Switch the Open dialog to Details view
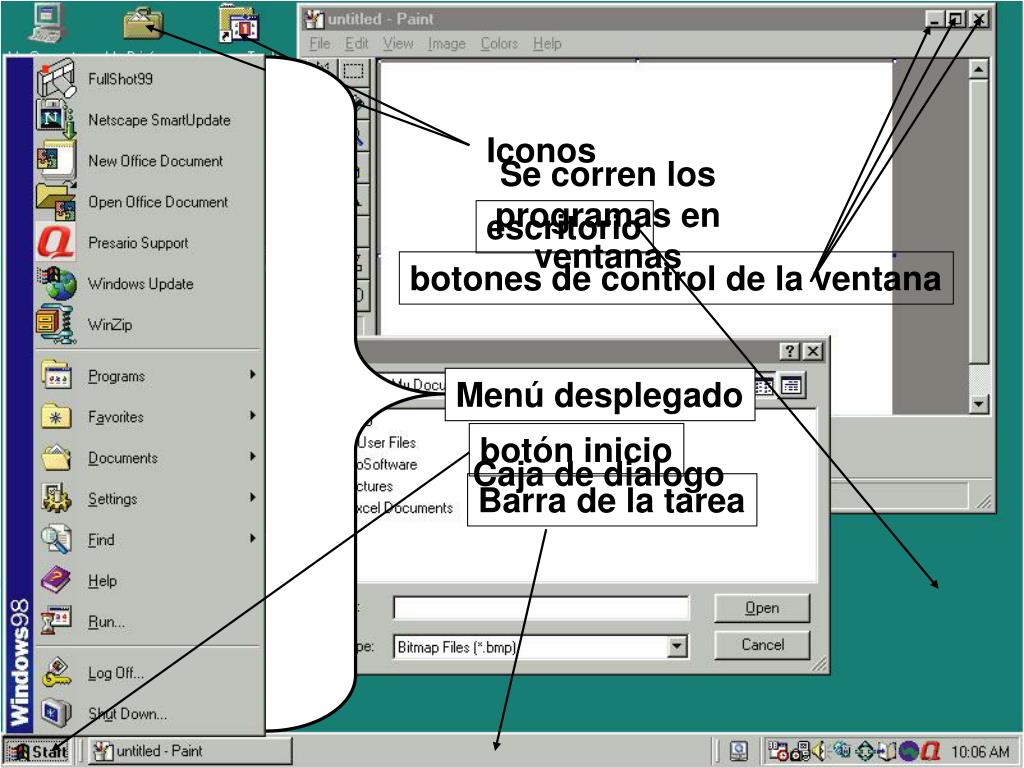The width and height of the screenshot is (1024, 768). (x=791, y=385)
